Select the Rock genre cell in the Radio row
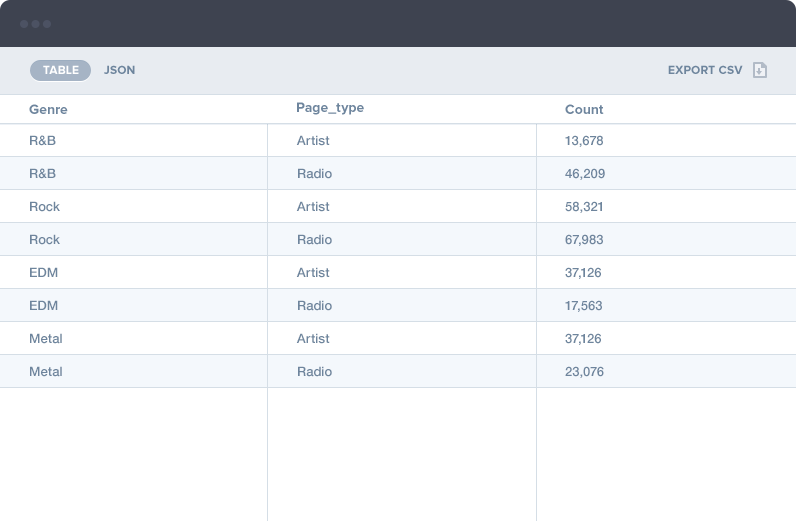The width and height of the screenshot is (796, 521). click(44, 240)
